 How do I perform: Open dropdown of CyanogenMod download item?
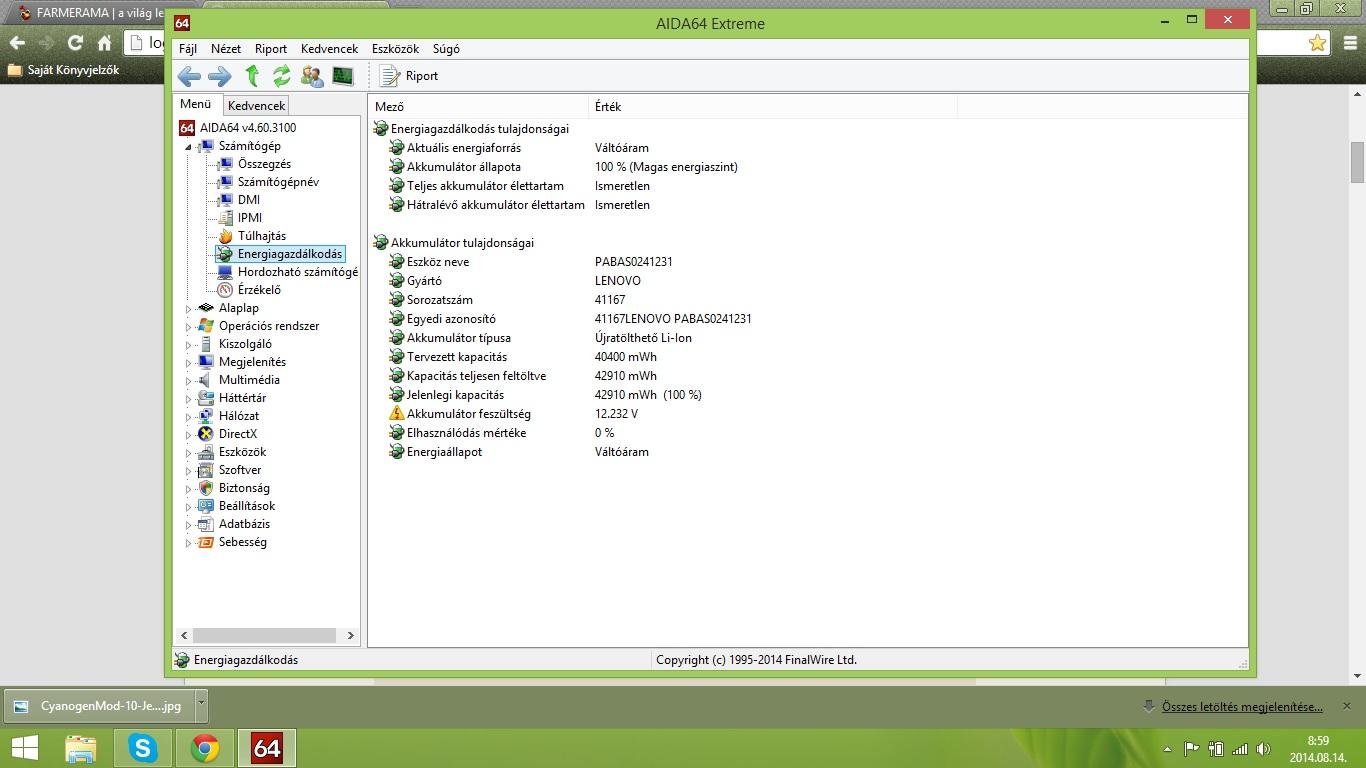click(x=201, y=705)
